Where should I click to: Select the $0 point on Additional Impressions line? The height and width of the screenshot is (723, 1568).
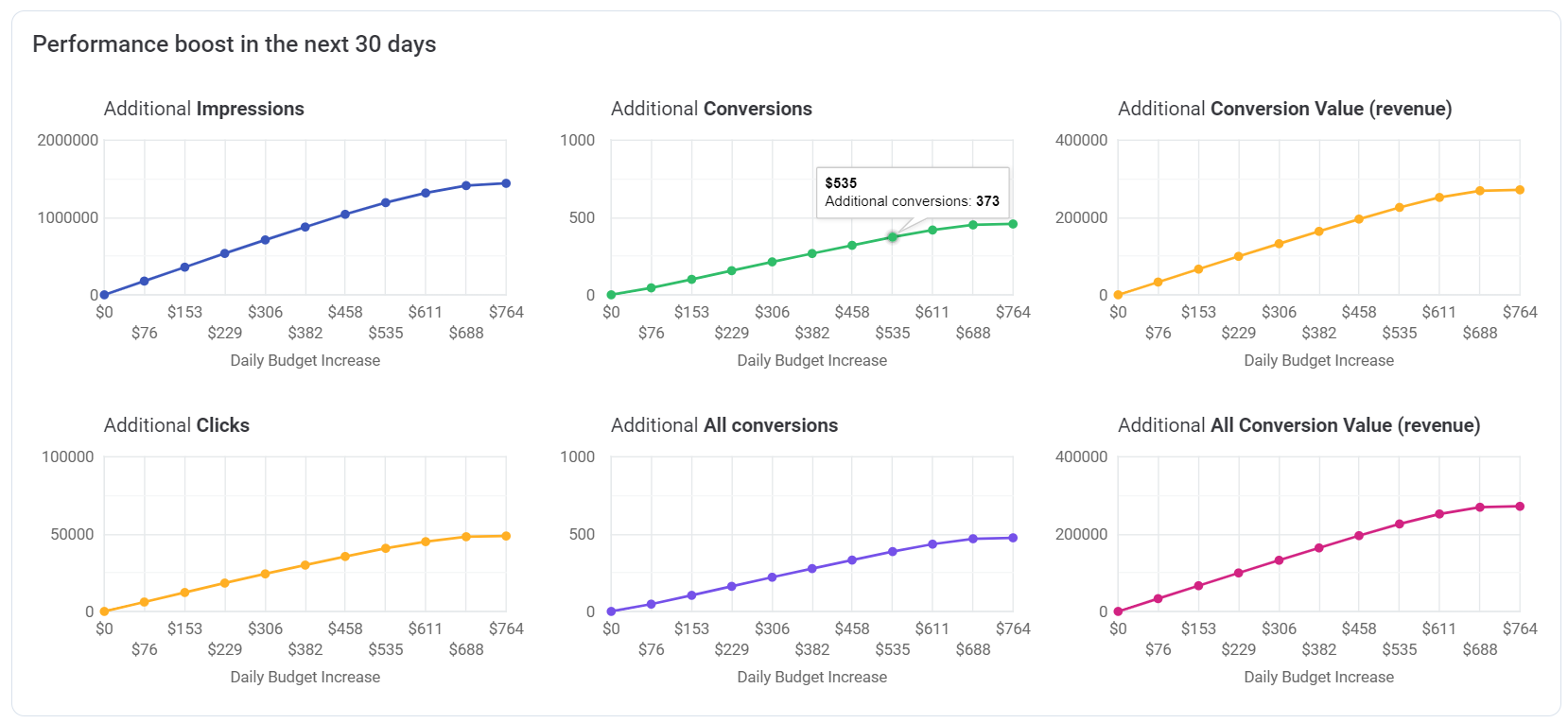click(x=104, y=295)
